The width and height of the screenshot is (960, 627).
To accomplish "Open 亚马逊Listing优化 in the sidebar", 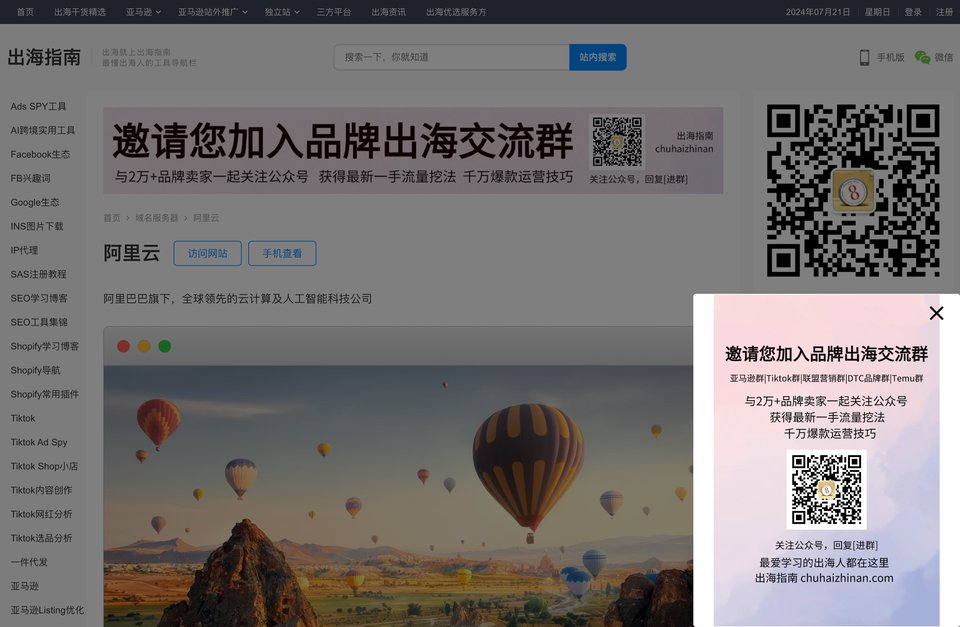I will tap(47, 610).
